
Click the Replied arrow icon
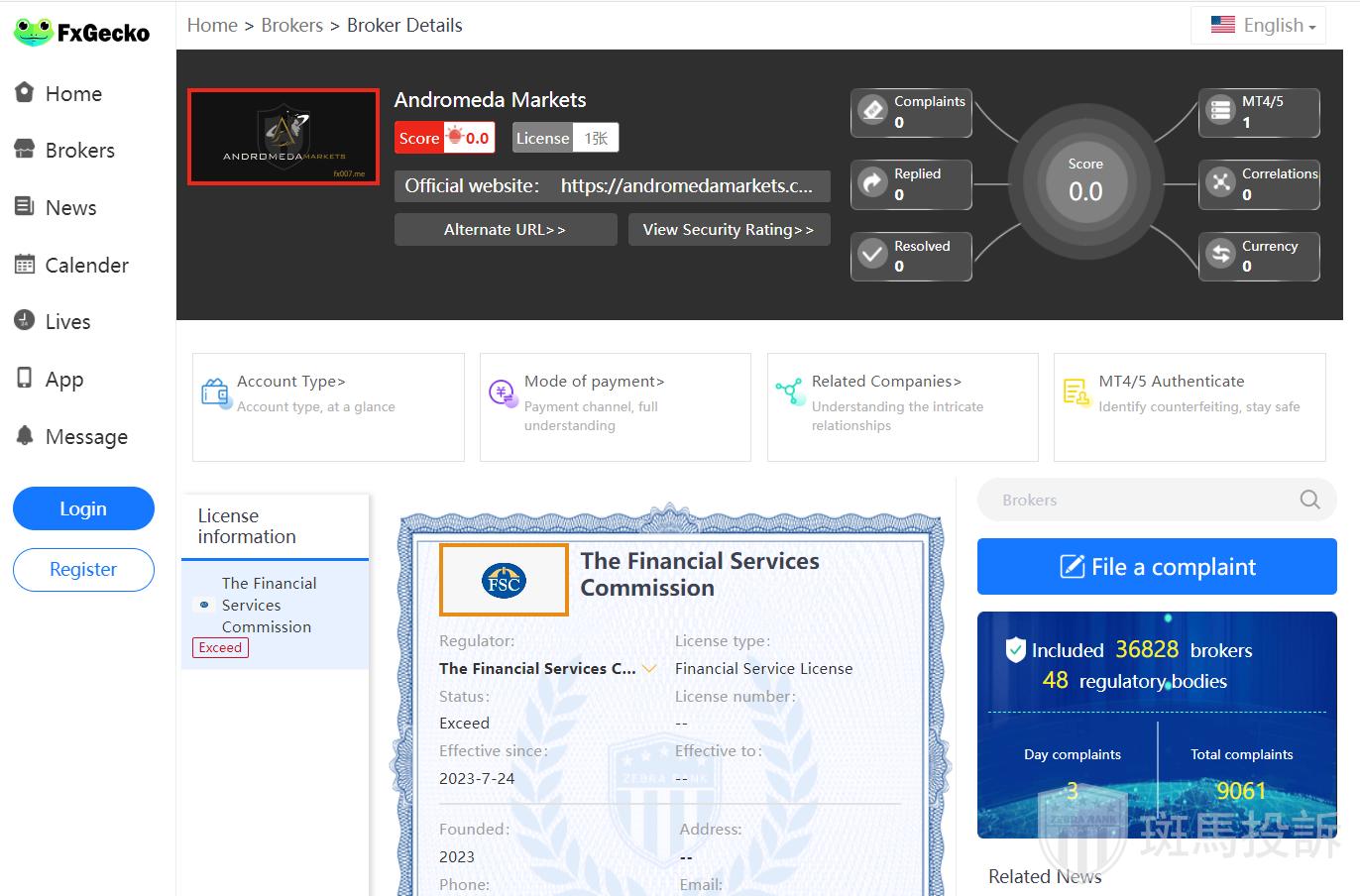(x=872, y=182)
